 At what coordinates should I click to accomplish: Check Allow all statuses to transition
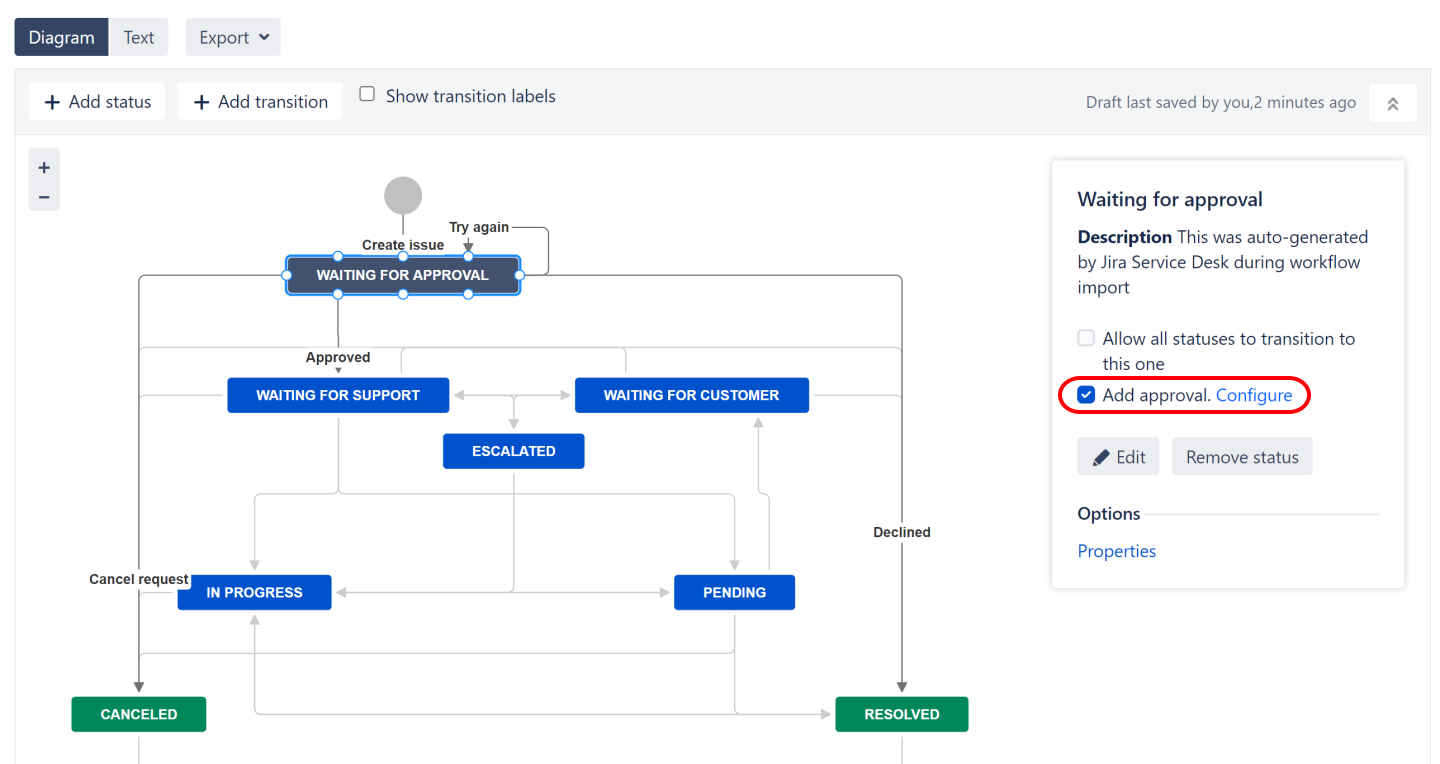pyautogui.click(x=1086, y=338)
